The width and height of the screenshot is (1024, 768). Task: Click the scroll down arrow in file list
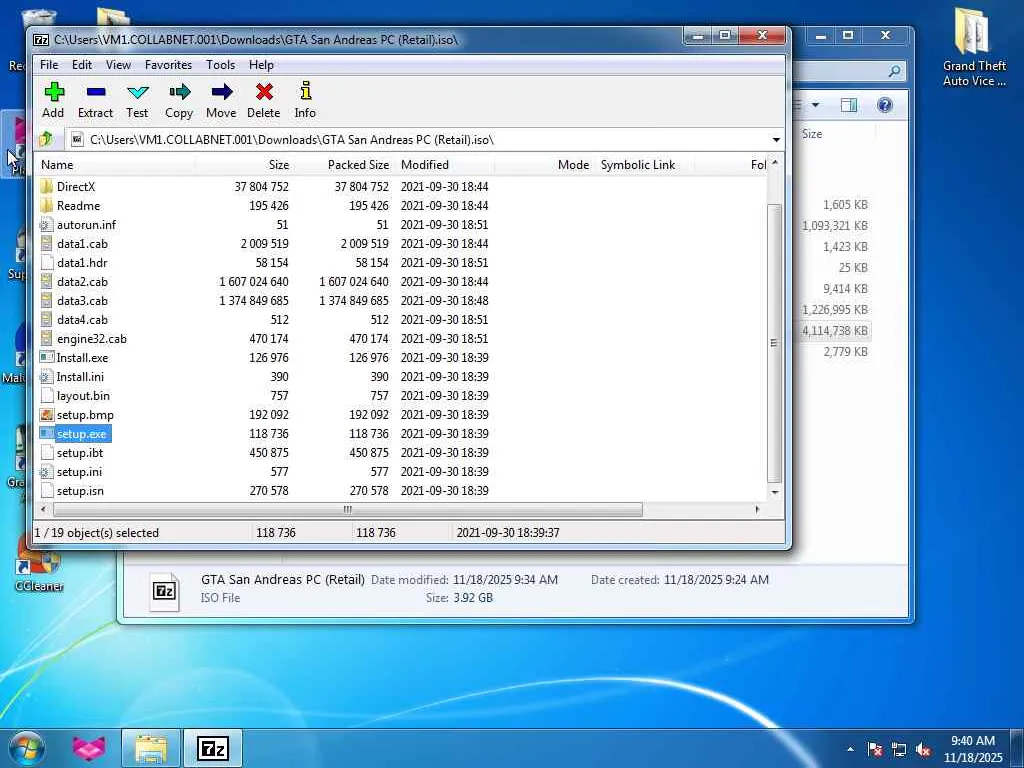pos(775,492)
